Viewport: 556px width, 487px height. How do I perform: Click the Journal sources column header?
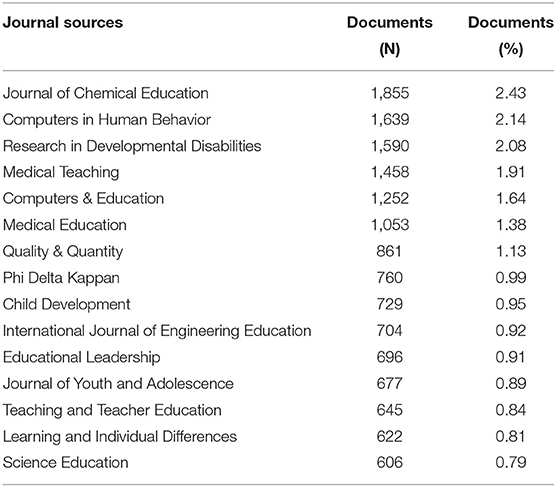pyautogui.click(x=63, y=23)
